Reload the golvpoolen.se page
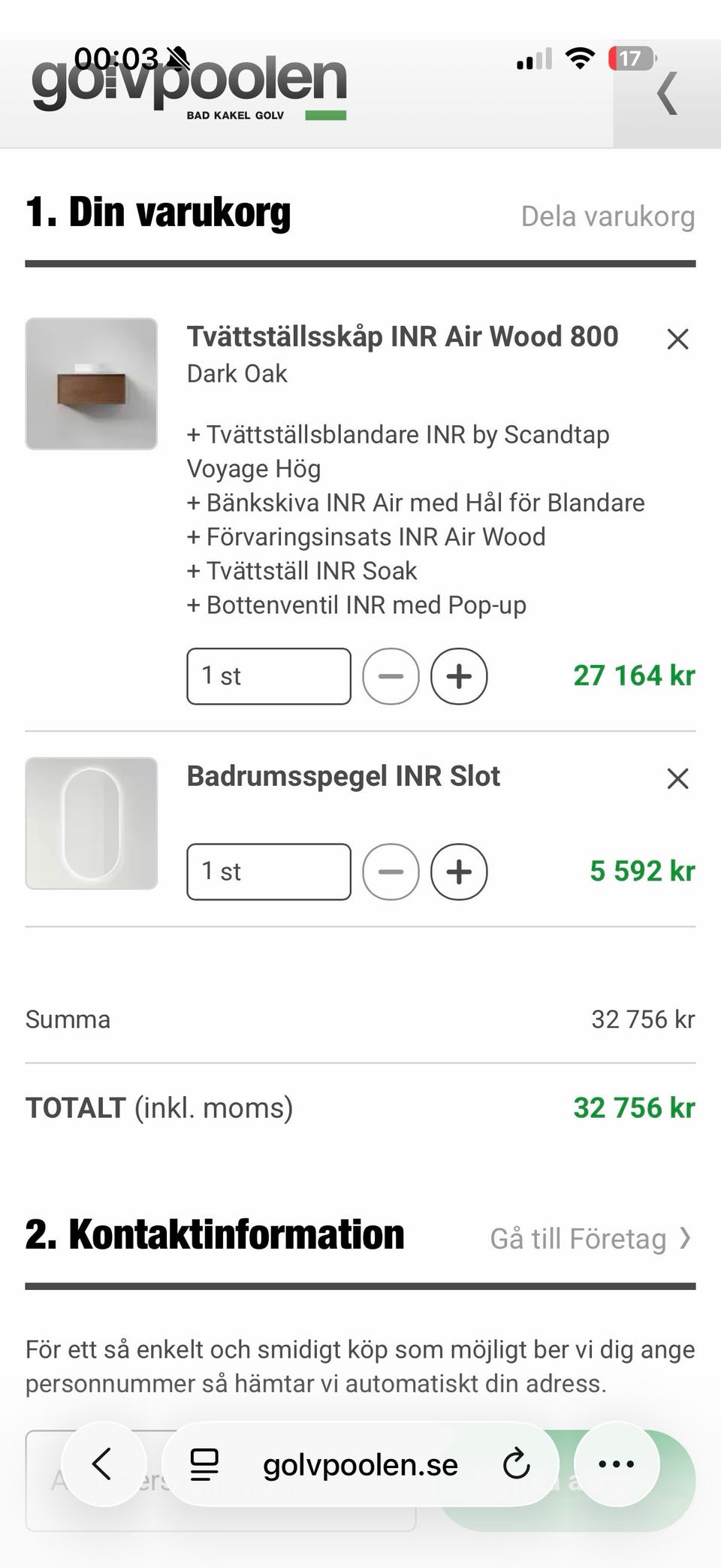Image resolution: width=721 pixels, height=1568 pixels. click(x=516, y=1464)
